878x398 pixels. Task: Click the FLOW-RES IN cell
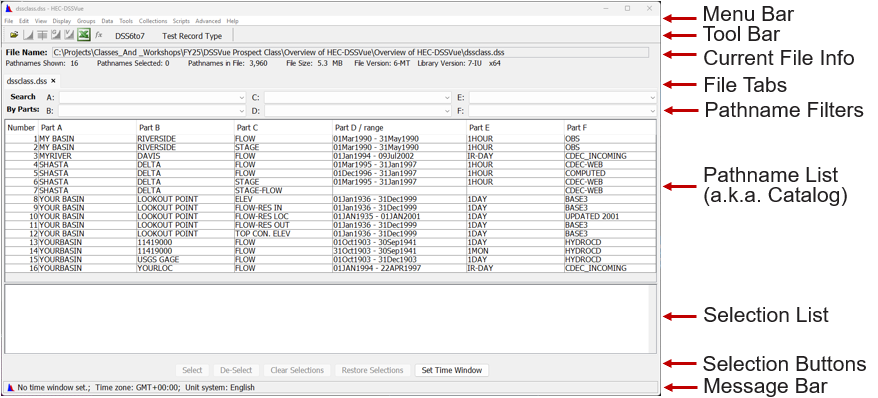283,208
